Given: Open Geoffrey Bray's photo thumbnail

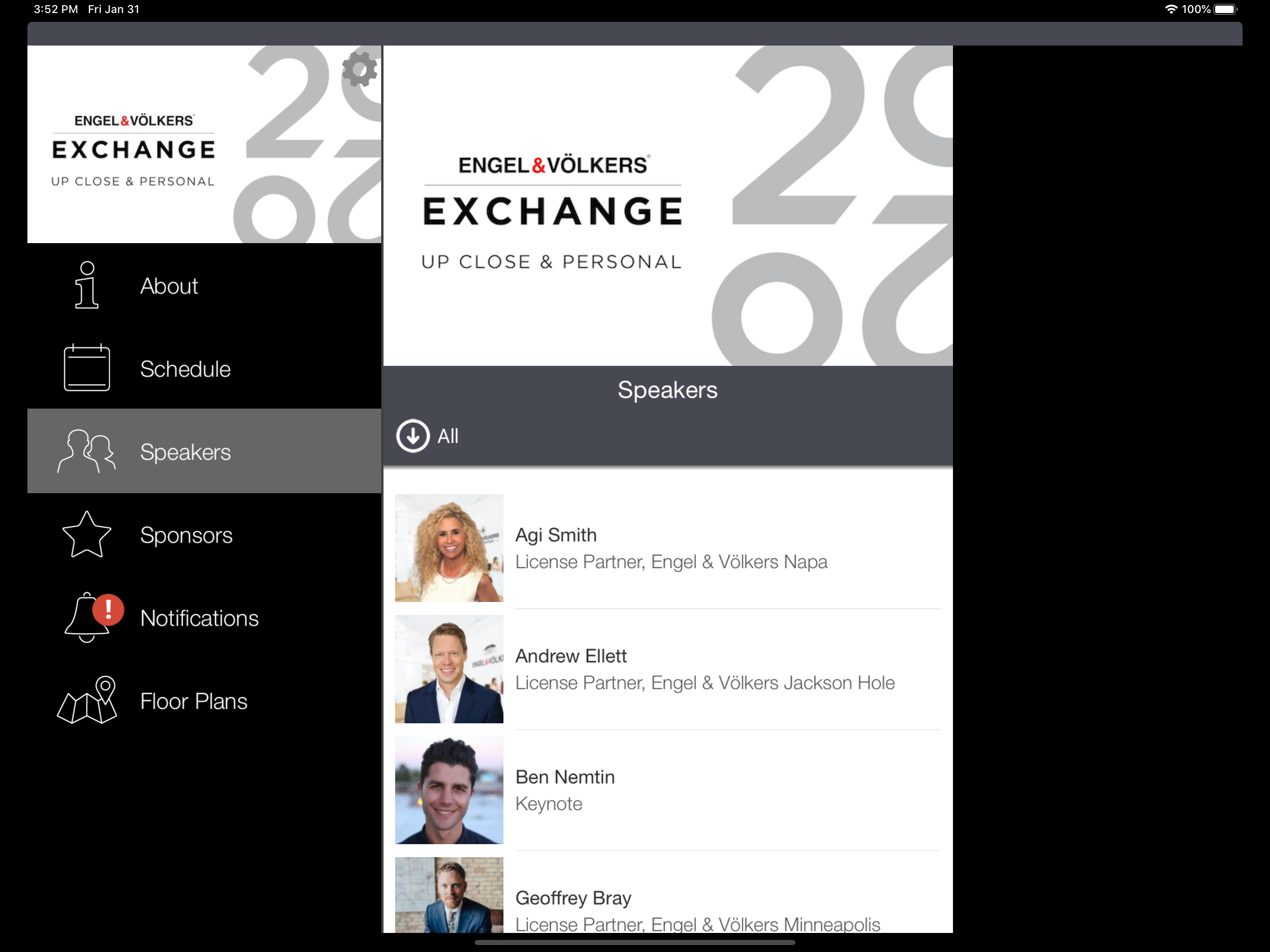Looking at the screenshot, I should coord(449,894).
